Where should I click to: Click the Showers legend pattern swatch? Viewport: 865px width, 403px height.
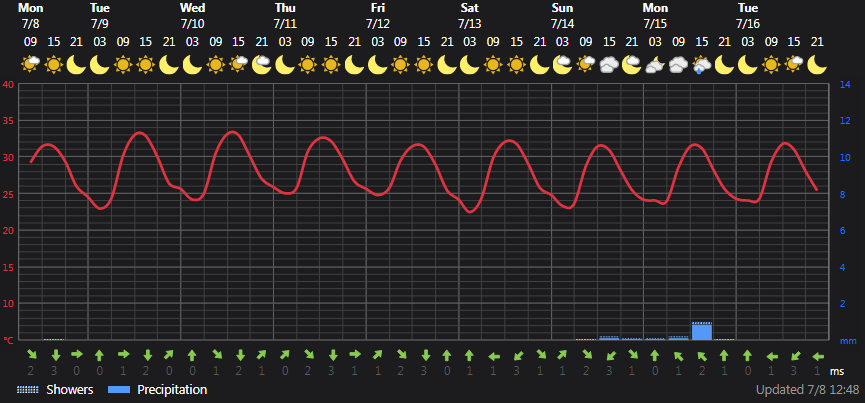(x=28, y=390)
